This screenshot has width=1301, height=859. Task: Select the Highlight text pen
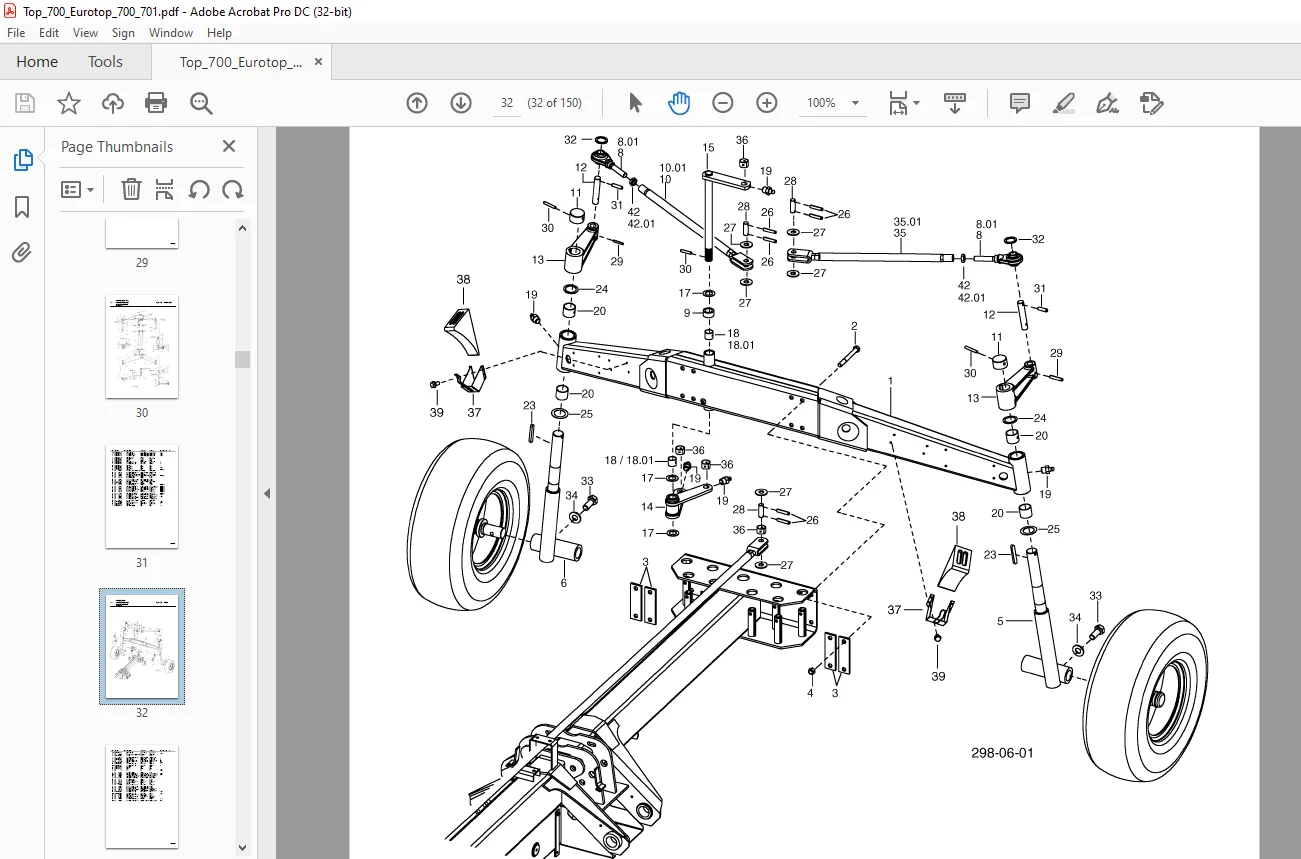(1064, 103)
